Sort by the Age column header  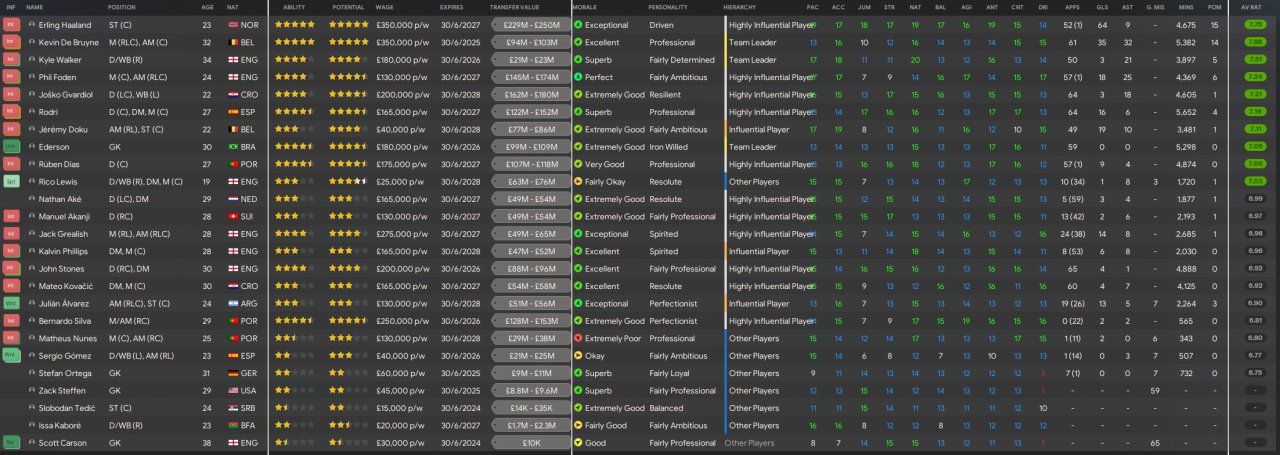pos(206,7)
